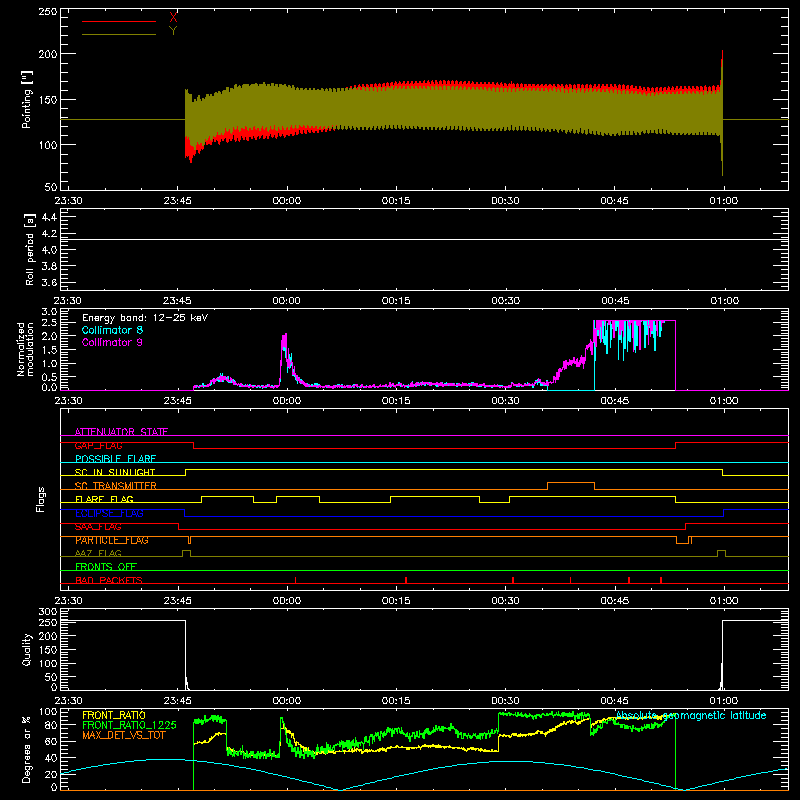Click the 'Flags' axis label
800x800 pixels.
41,499
